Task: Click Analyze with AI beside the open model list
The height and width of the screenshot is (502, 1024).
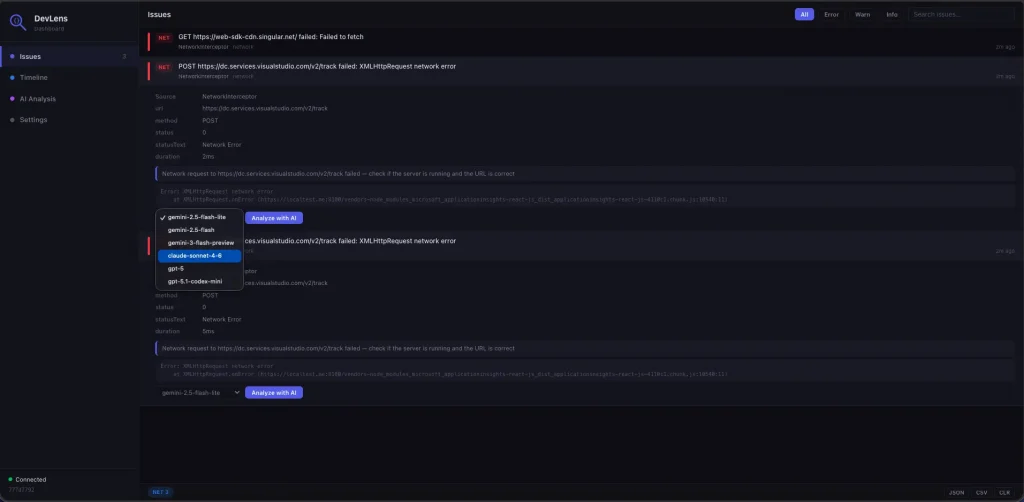Action: pos(274,218)
